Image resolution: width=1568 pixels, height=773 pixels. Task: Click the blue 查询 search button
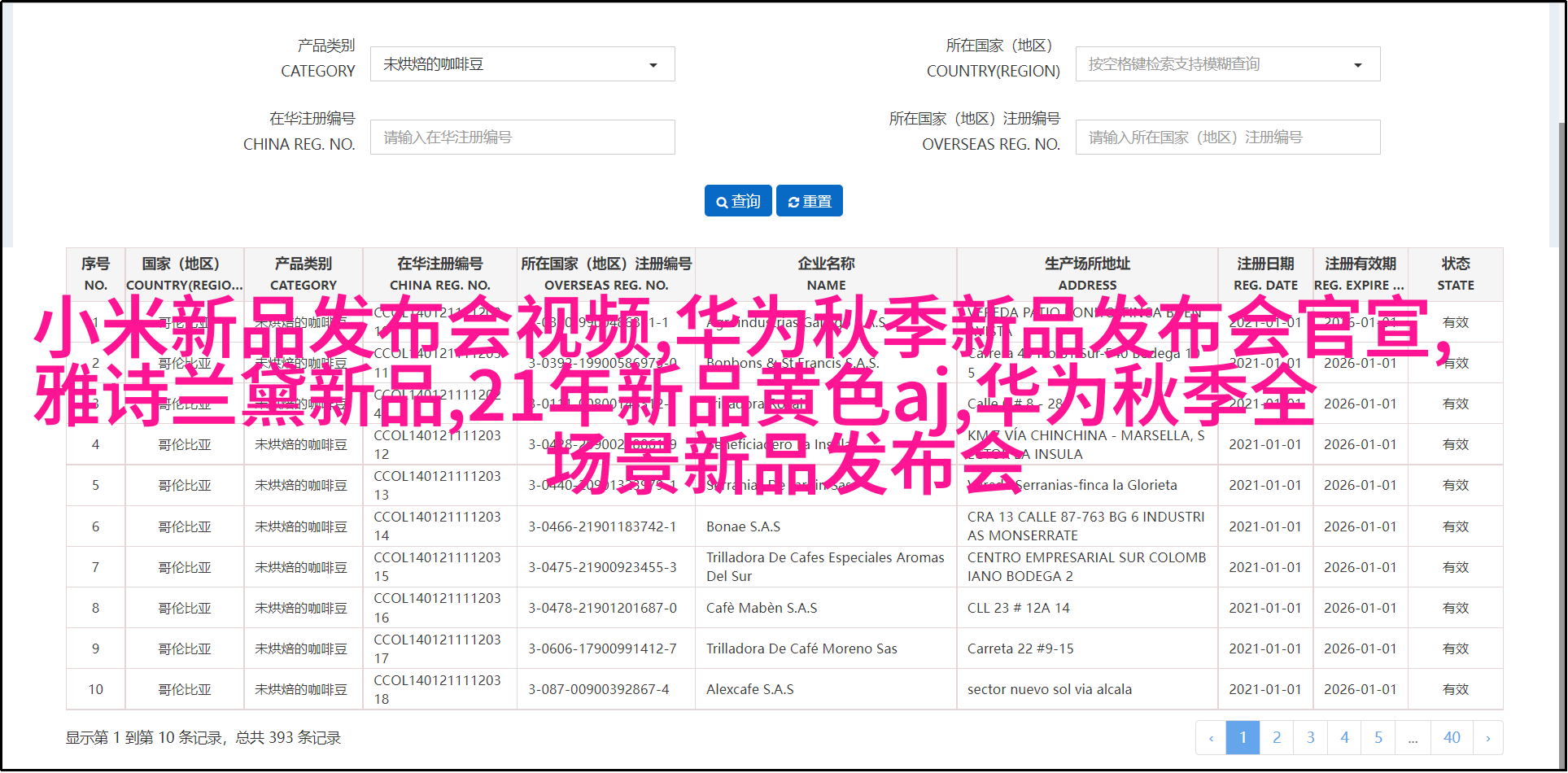tap(738, 201)
